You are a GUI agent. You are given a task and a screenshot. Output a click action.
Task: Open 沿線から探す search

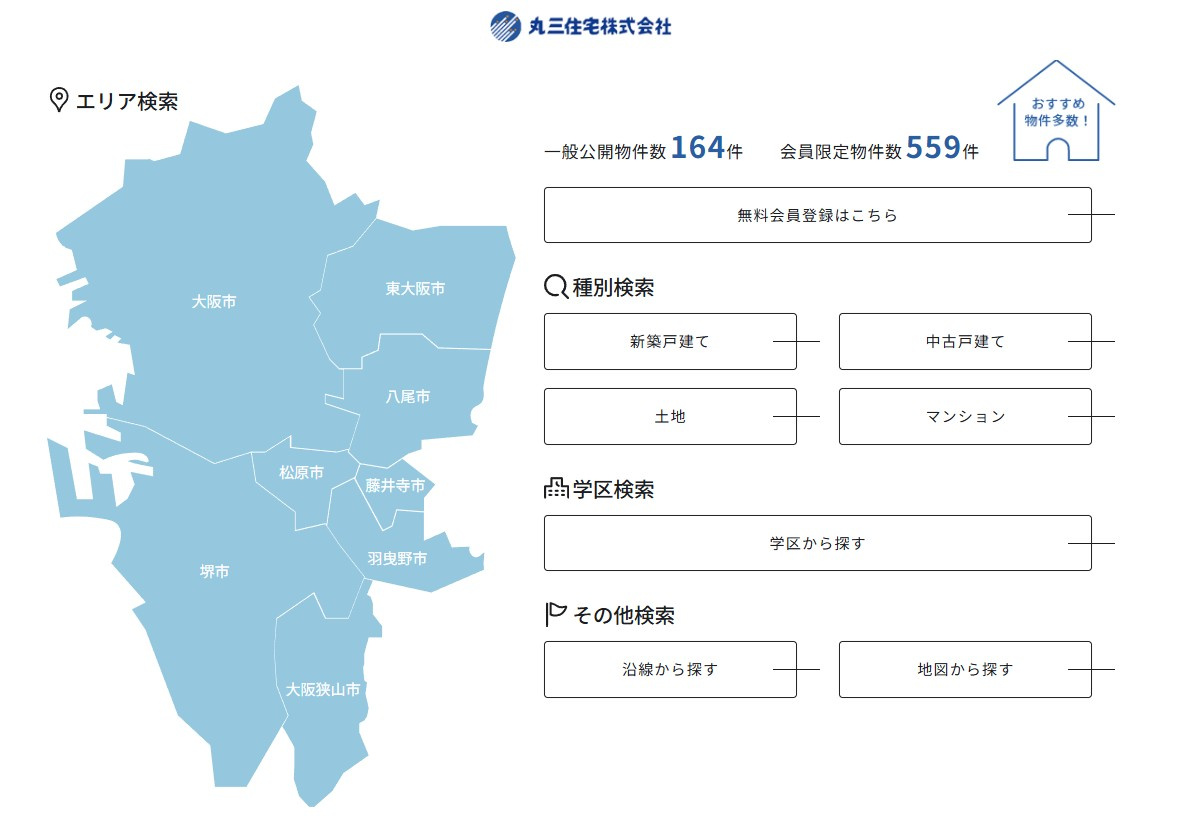click(669, 669)
